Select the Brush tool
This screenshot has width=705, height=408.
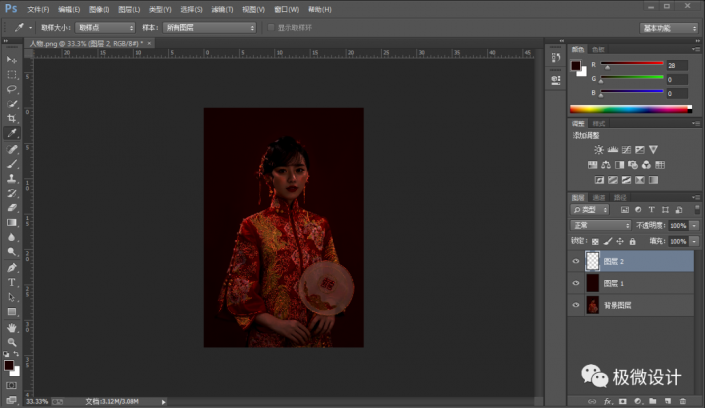click(x=12, y=164)
